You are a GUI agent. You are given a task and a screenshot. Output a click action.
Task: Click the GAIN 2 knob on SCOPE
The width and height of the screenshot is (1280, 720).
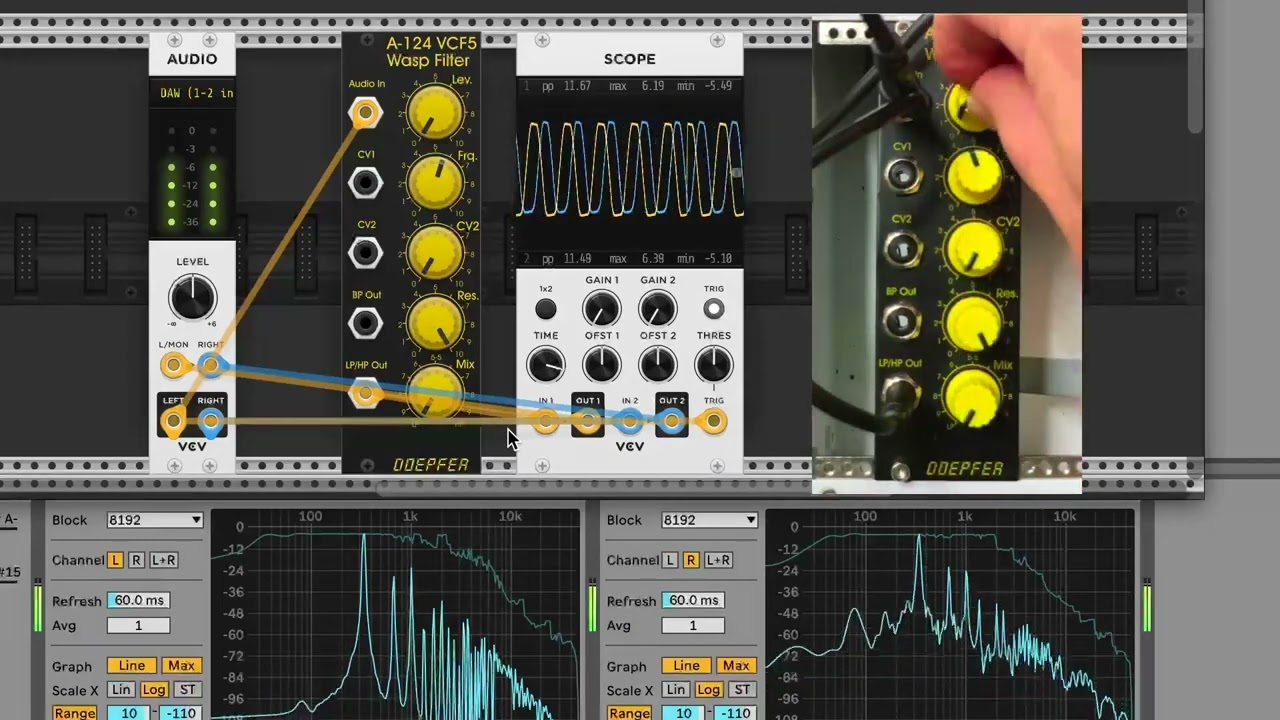pyautogui.click(x=658, y=310)
